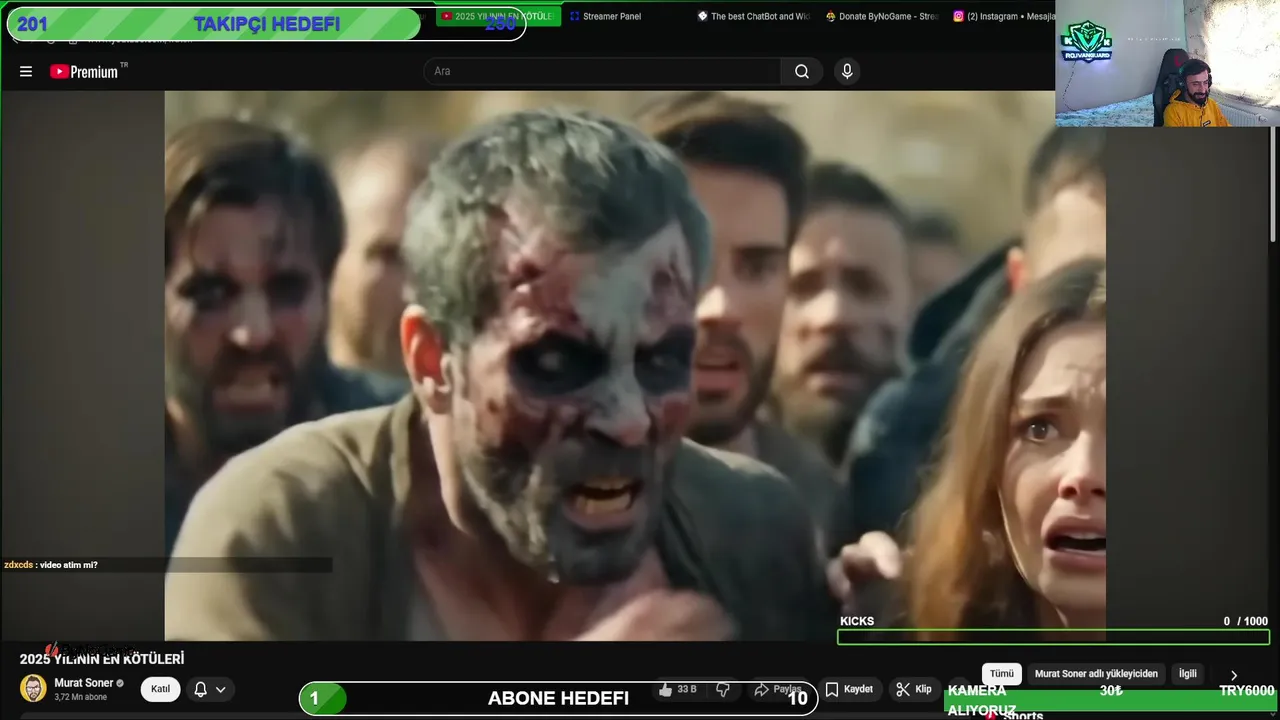Click the video title '2025 YILININ EN KÖTÜLERİ'

point(102,659)
